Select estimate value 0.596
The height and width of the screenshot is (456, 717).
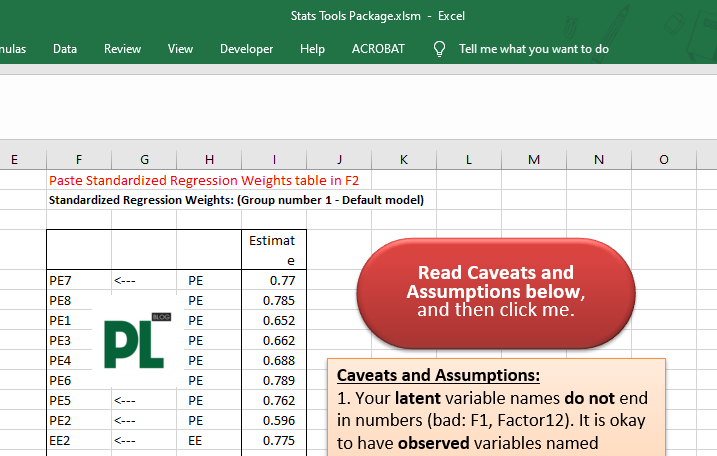pos(274,420)
